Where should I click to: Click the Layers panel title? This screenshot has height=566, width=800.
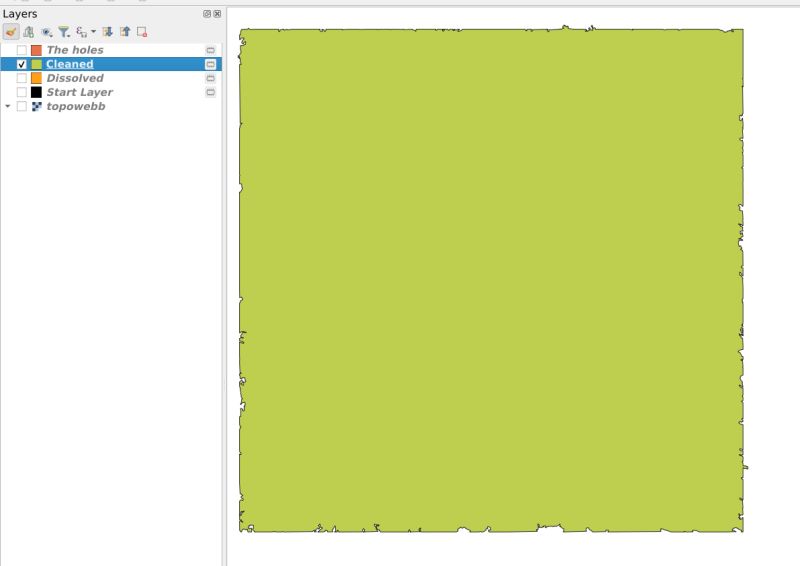click(x=20, y=14)
